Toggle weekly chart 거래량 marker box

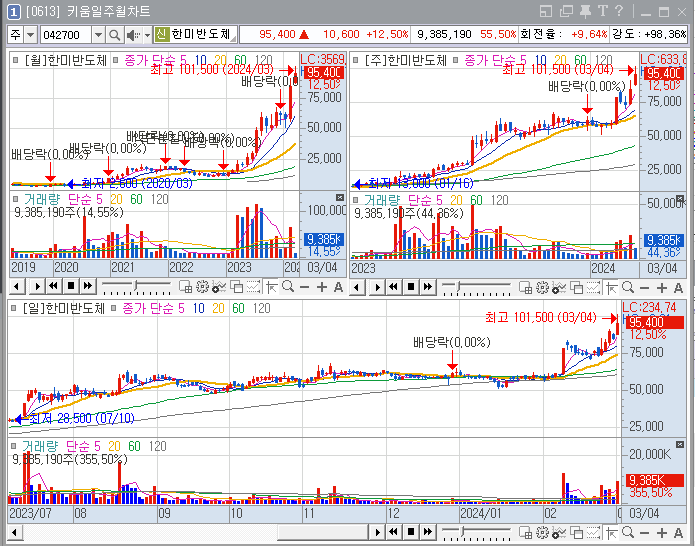355,200
